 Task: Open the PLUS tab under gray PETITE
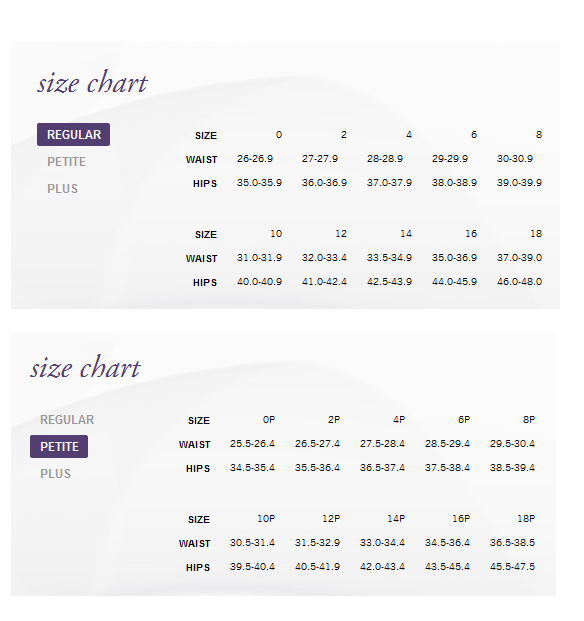coord(62,189)
